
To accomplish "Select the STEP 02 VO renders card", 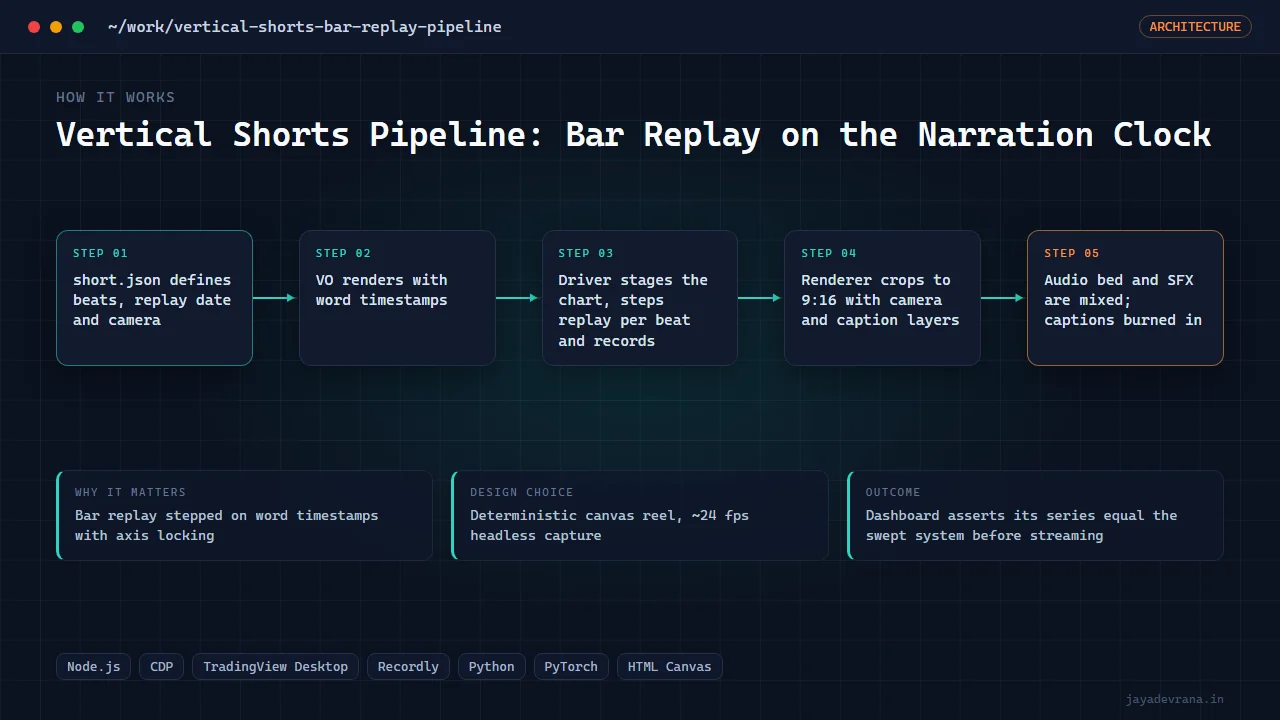I will 397,298.
